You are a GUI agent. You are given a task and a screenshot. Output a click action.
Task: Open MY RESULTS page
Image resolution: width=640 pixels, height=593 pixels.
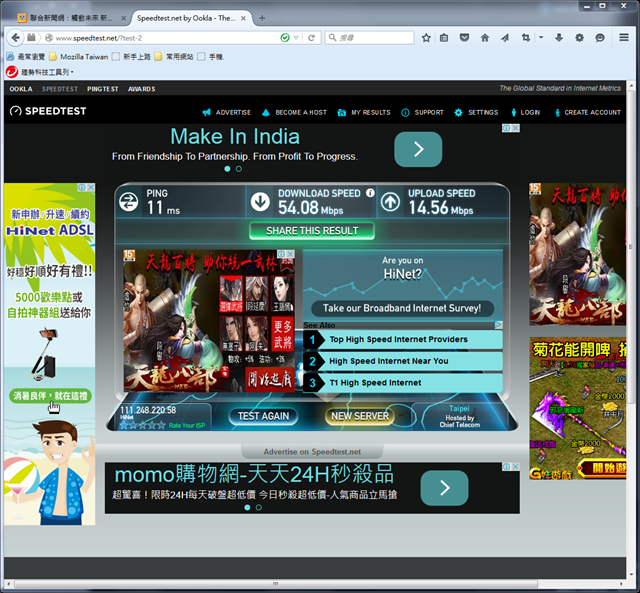pyautogui.click(x=364, y=112)
